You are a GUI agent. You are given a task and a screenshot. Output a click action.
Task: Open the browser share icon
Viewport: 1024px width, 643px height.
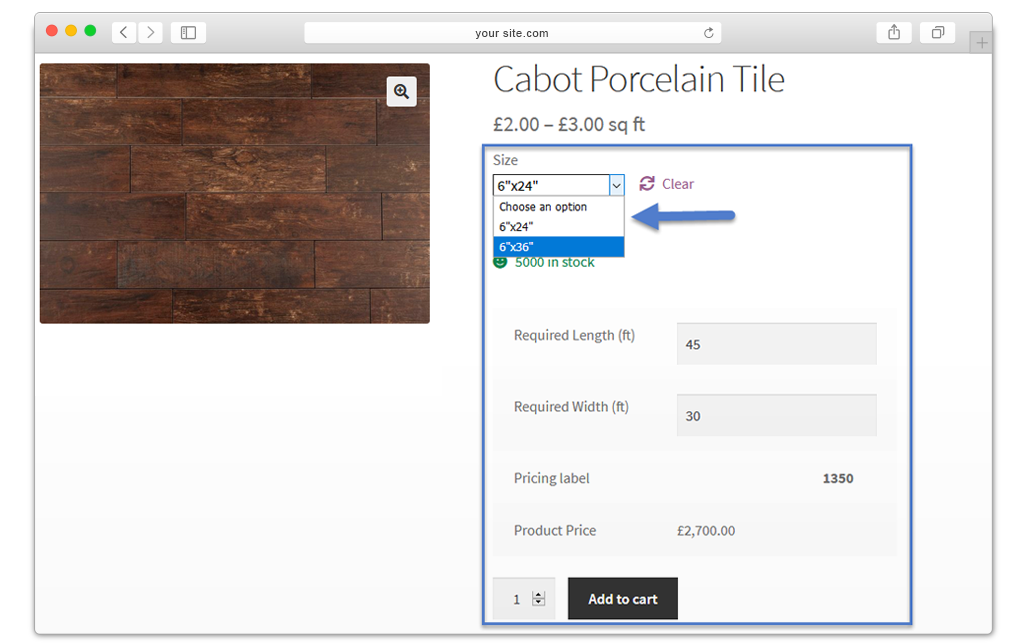[894, 32]
